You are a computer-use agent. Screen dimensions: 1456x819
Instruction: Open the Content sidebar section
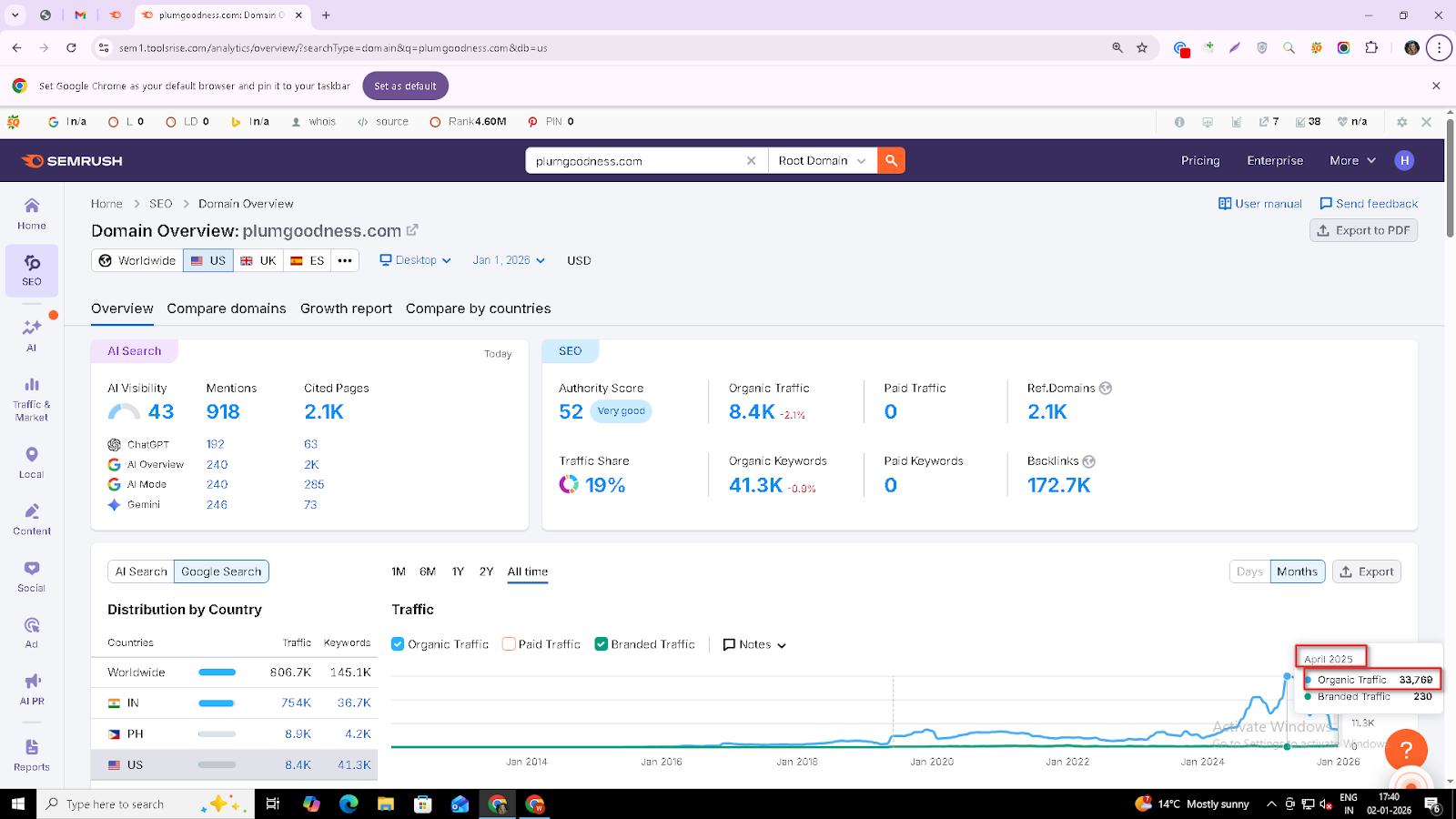[x=32, y=519]
